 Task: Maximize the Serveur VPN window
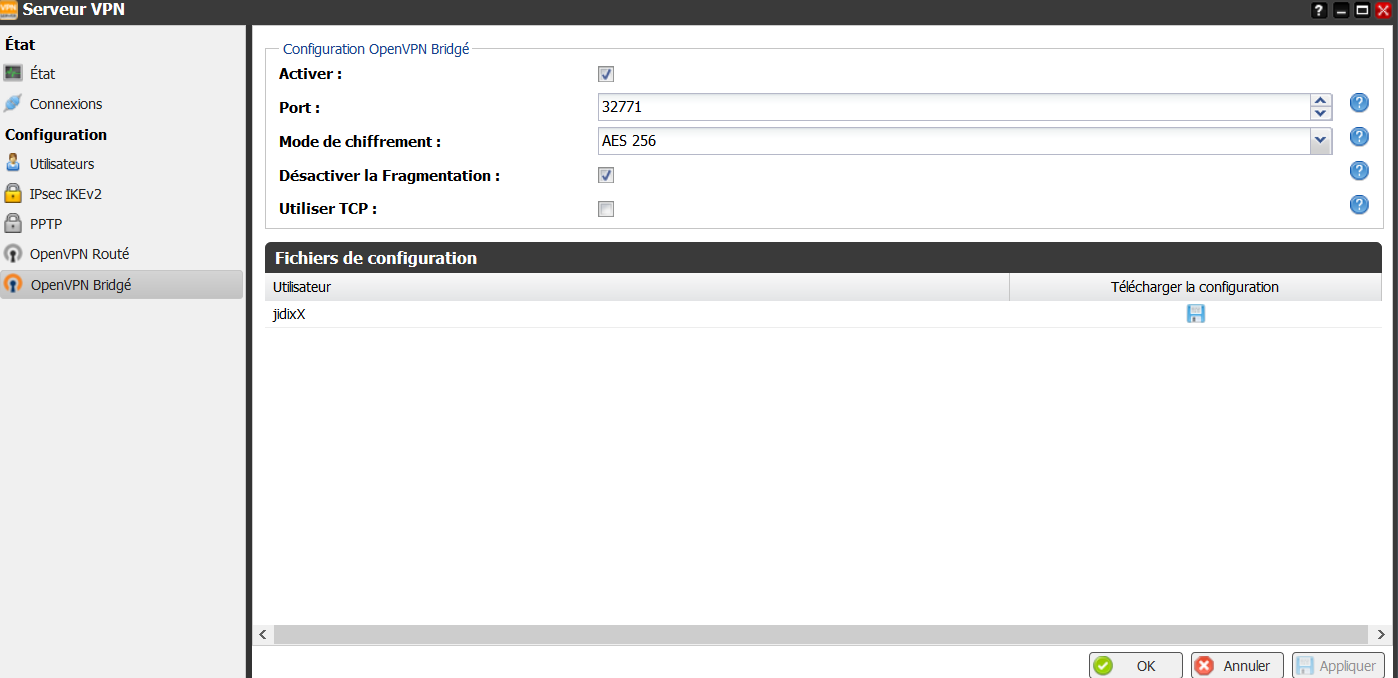click(x=1362, y=11)
